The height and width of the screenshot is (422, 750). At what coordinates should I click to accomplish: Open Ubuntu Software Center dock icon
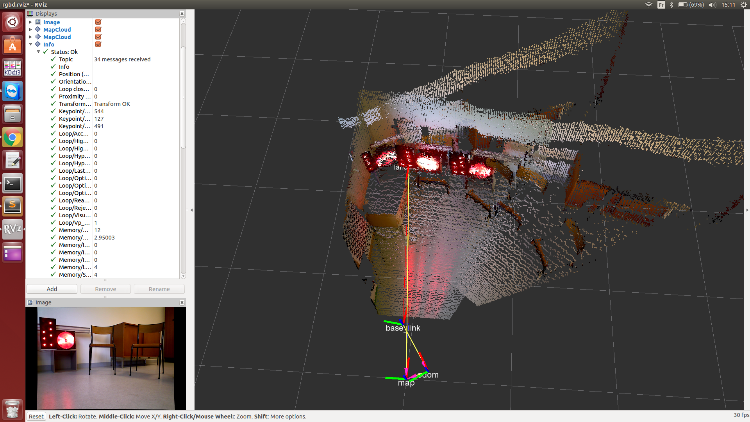pyautogui.click(x=12, y=45)
